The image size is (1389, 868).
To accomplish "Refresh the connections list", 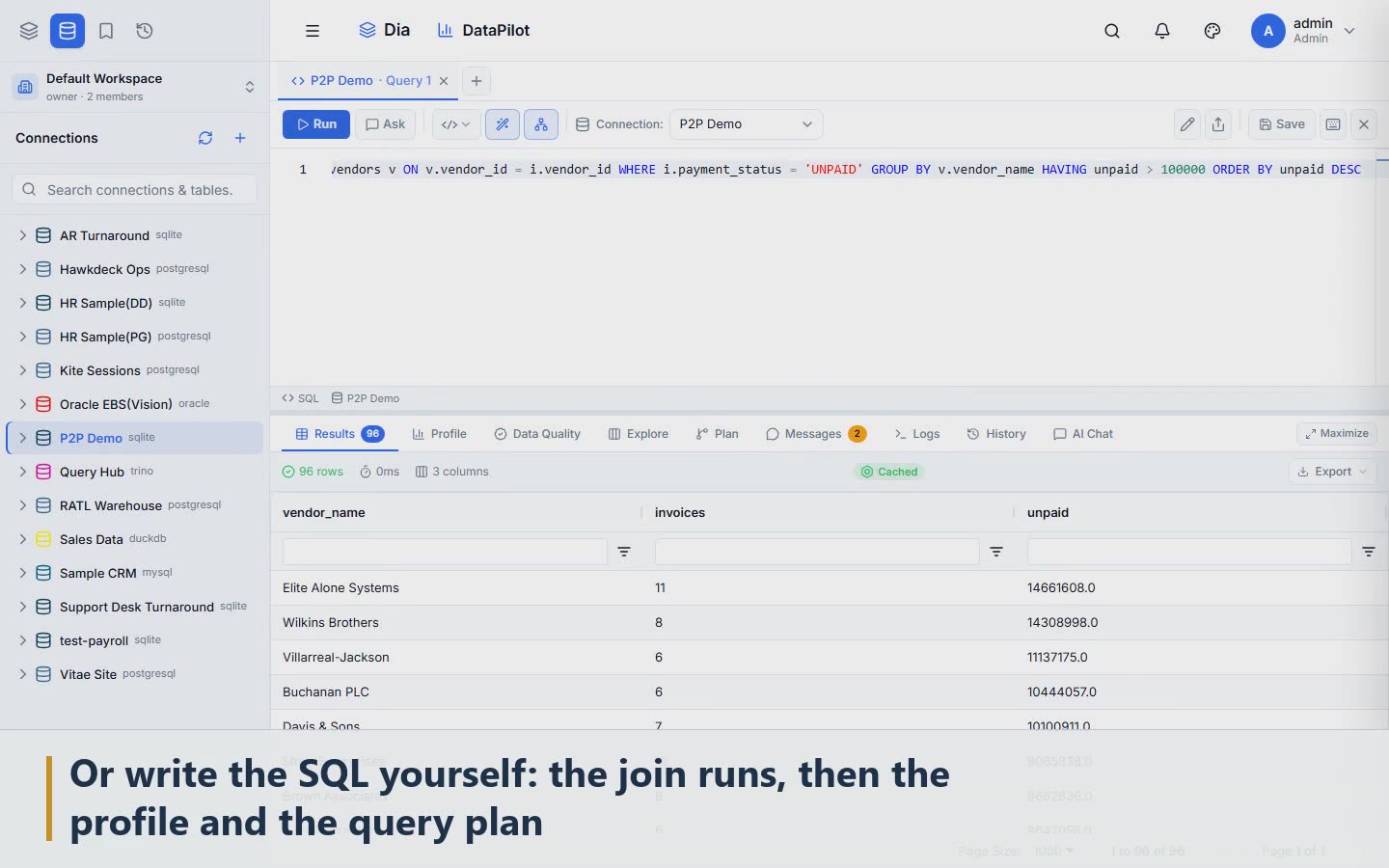I will (205, 138).
